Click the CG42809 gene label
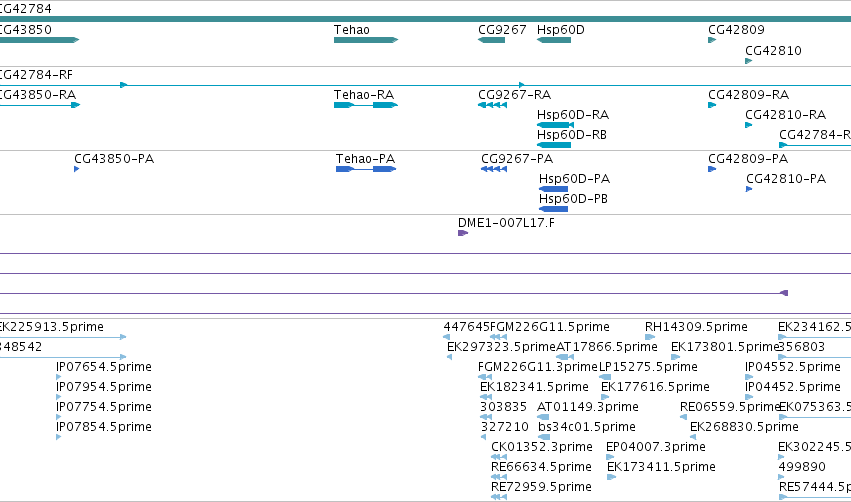Screen dimensions: 851x502 pos(736,29)
